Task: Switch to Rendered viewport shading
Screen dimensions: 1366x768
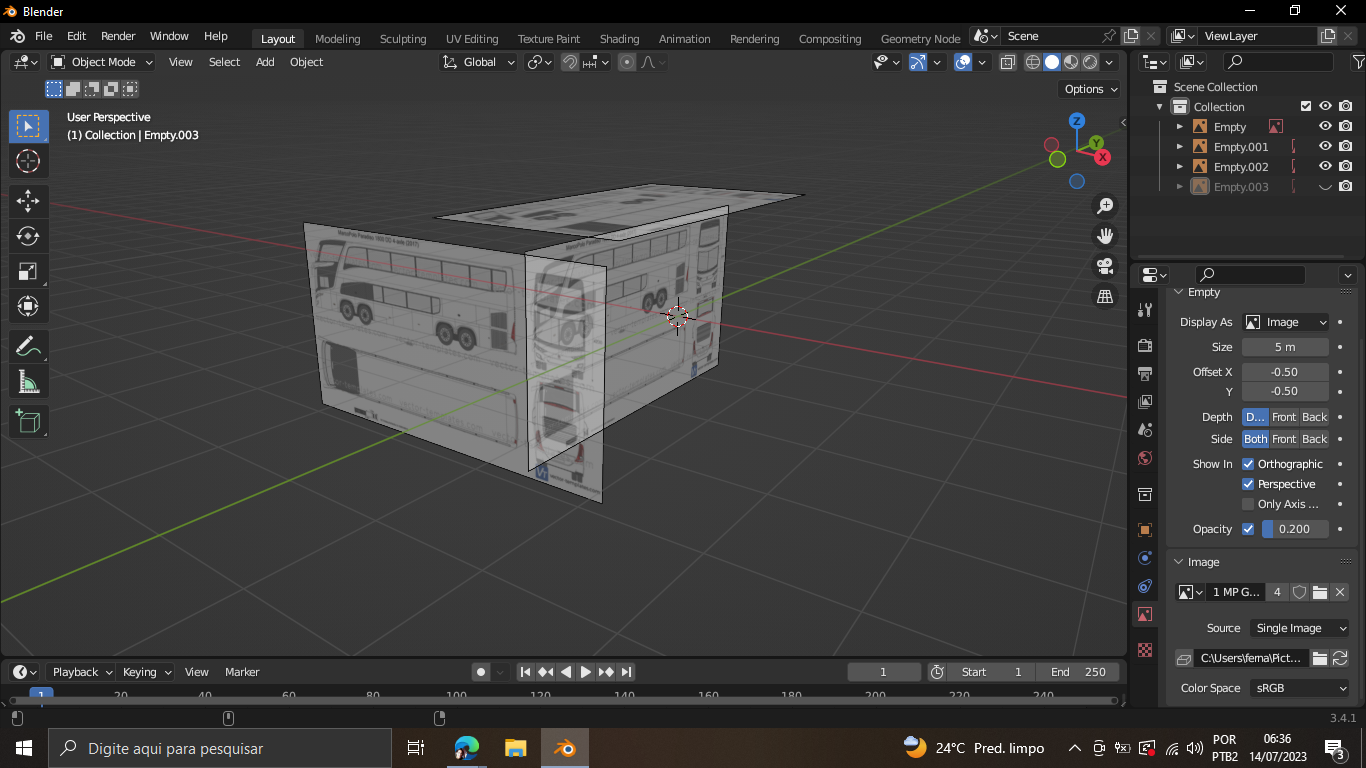Action: click(x=1090, y=62)
